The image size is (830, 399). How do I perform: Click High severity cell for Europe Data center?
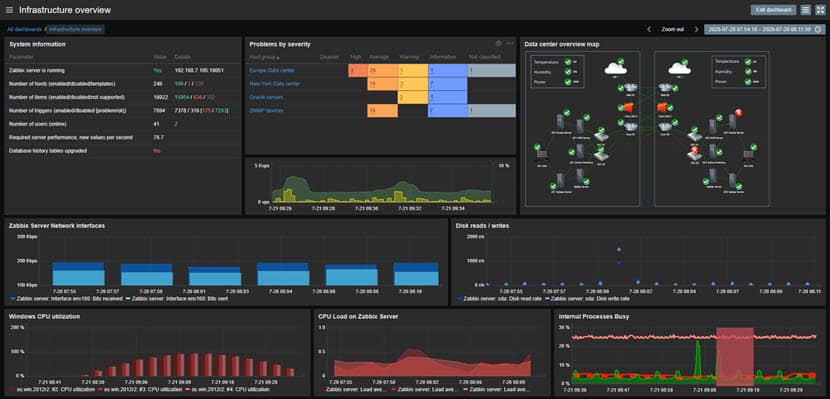[358, 70]
